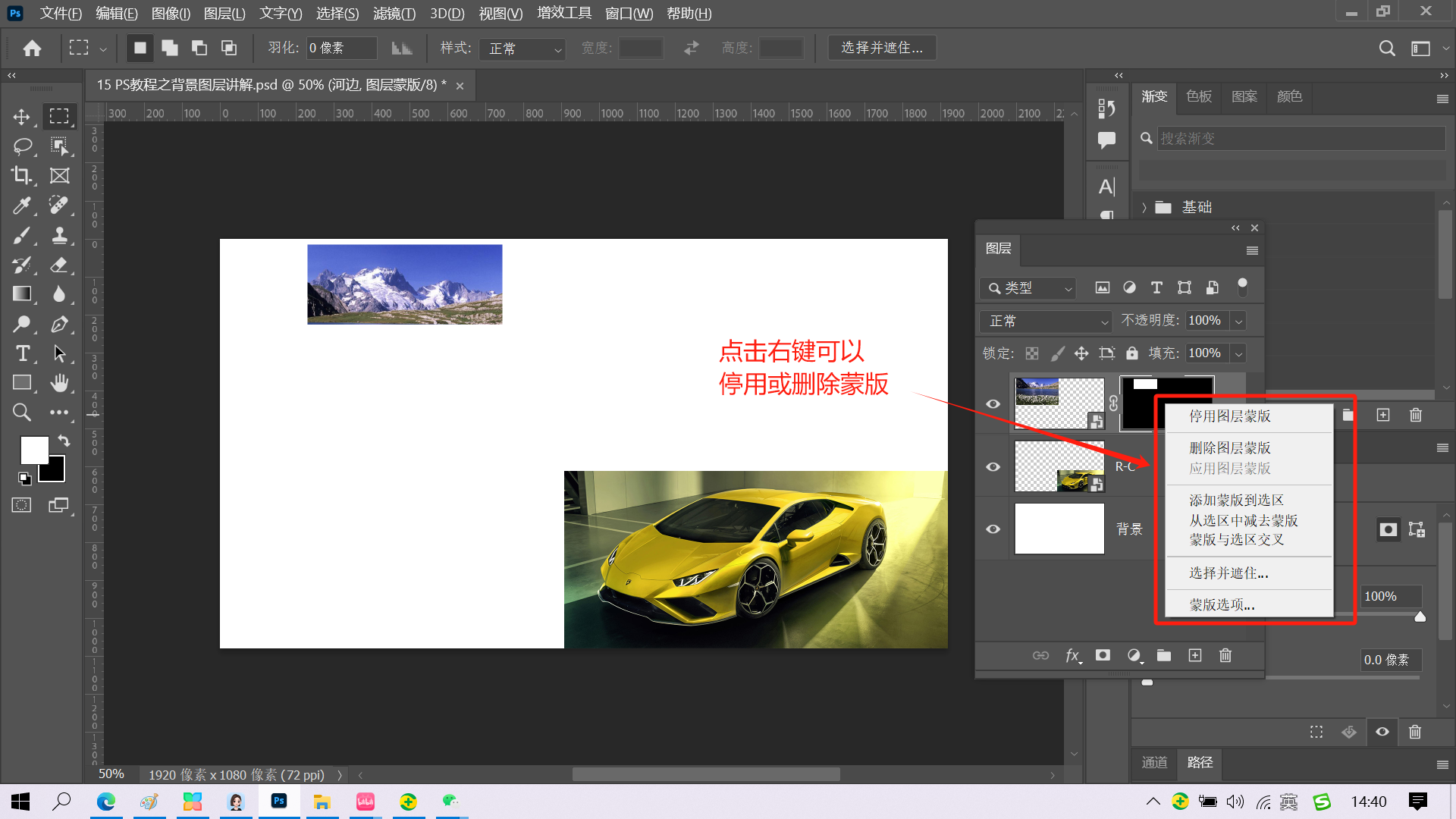The image size is (1456, 819).
Task: Open the layer blend mode 正常 dropdown
Action: tap(1046, 322)
